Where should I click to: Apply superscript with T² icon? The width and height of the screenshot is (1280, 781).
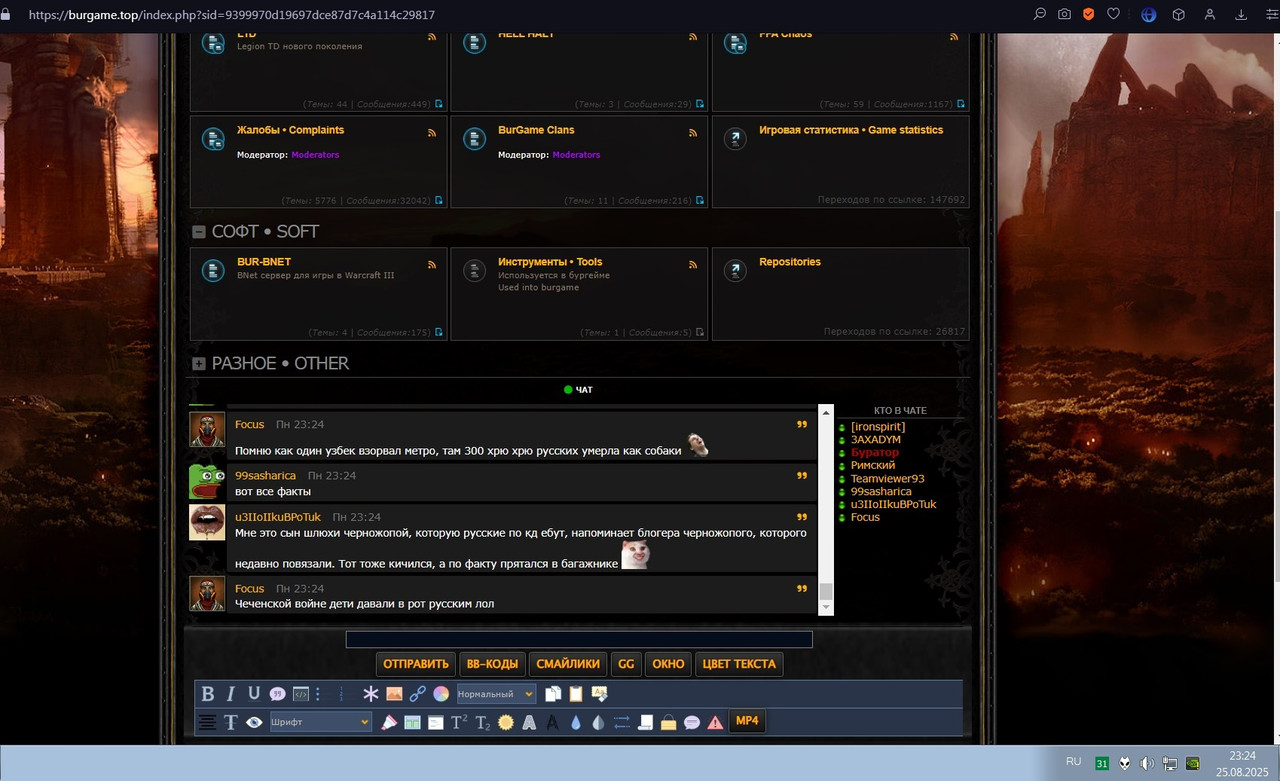coord(459,722)
